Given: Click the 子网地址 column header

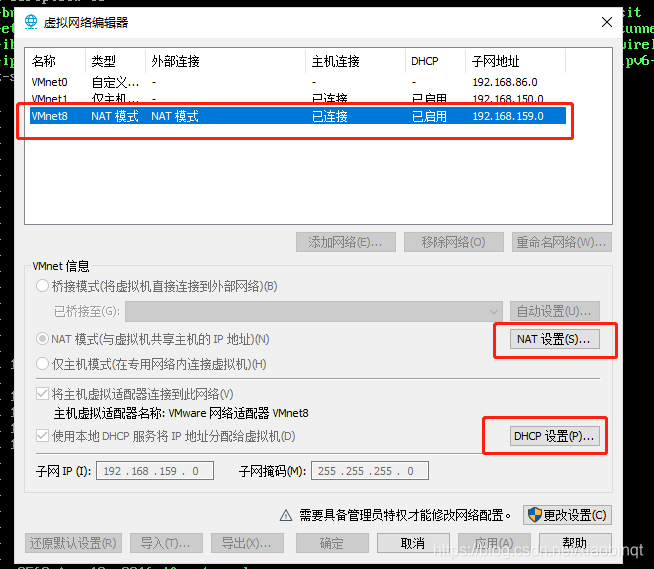Looking at the screenshot, I should point(516,61).
